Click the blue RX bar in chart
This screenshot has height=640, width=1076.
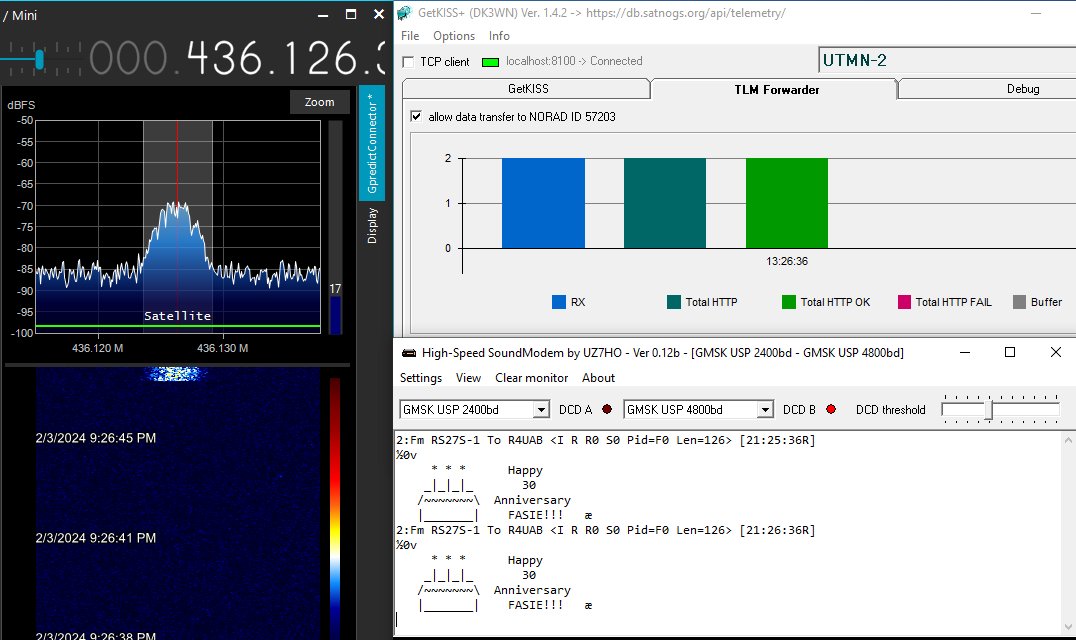point(543,203)
